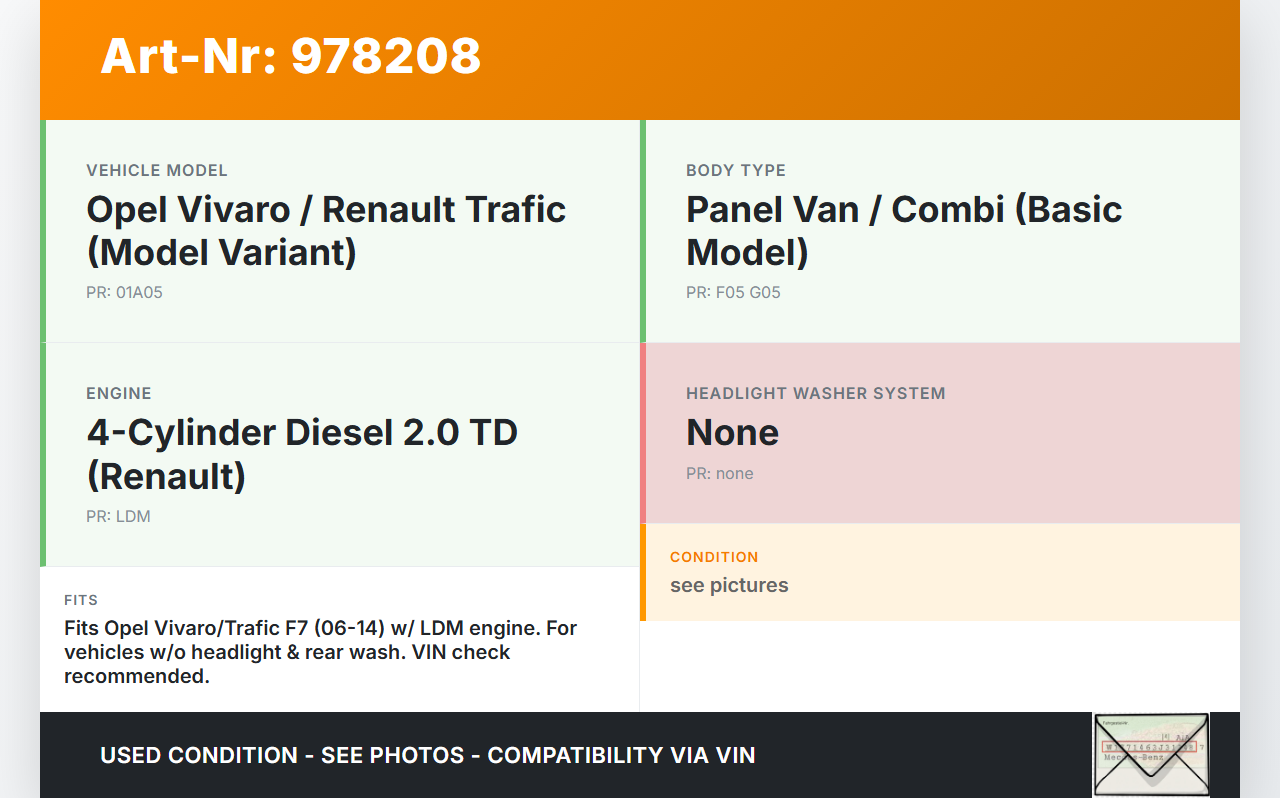Click the 'see pictures' condition text
Screen dimensions: 1280x798
click(x=729, y=586)
